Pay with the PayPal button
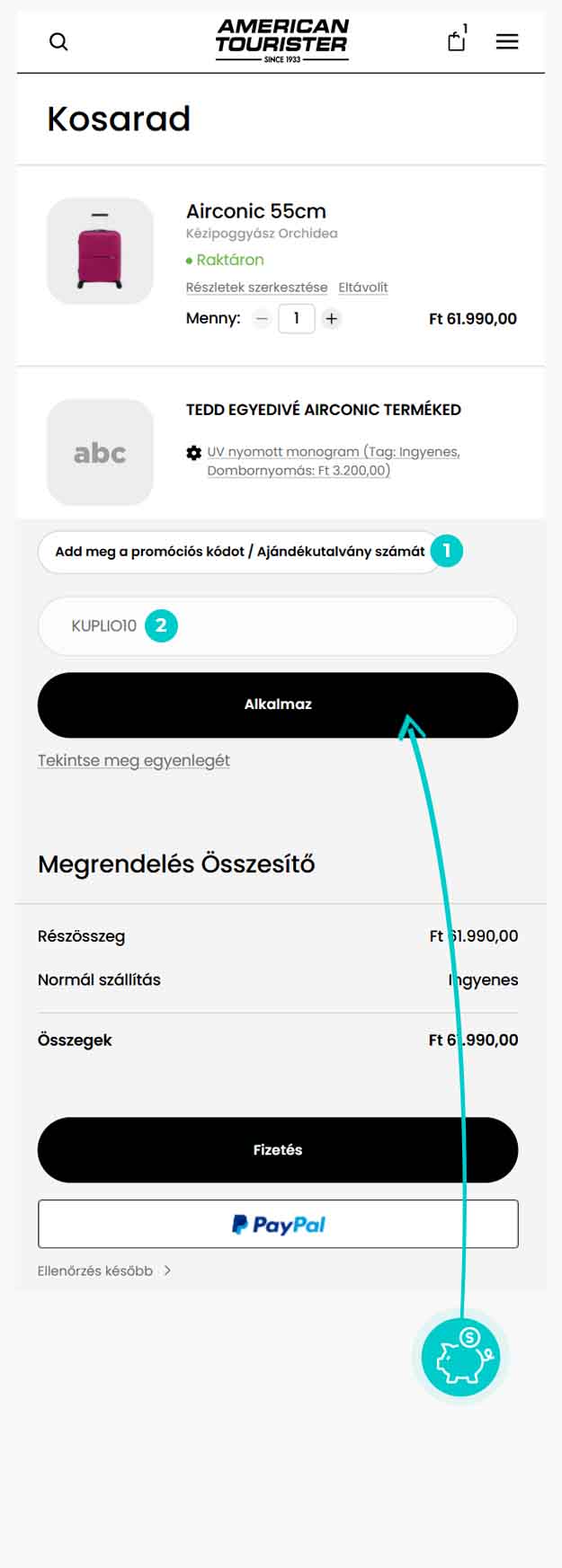 pyautogui.click(x=278, y=1224)
